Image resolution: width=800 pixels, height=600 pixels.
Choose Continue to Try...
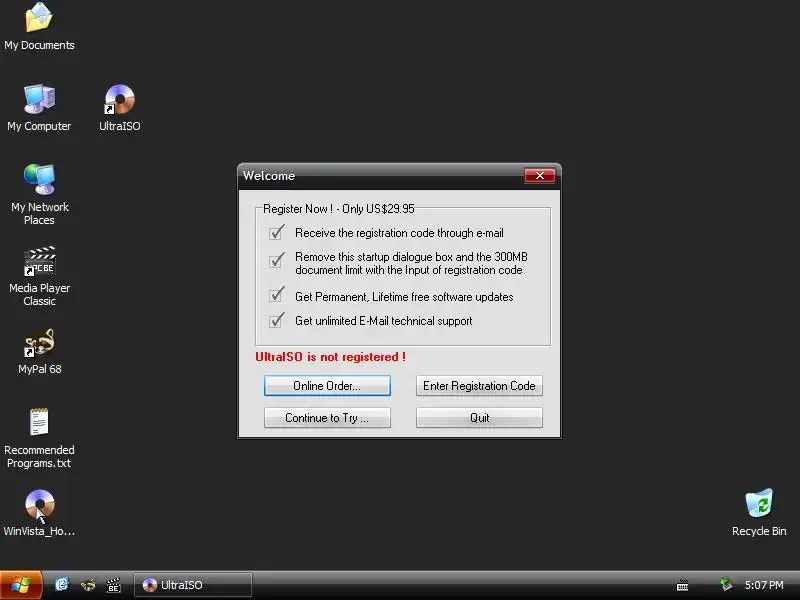point(327,418)
